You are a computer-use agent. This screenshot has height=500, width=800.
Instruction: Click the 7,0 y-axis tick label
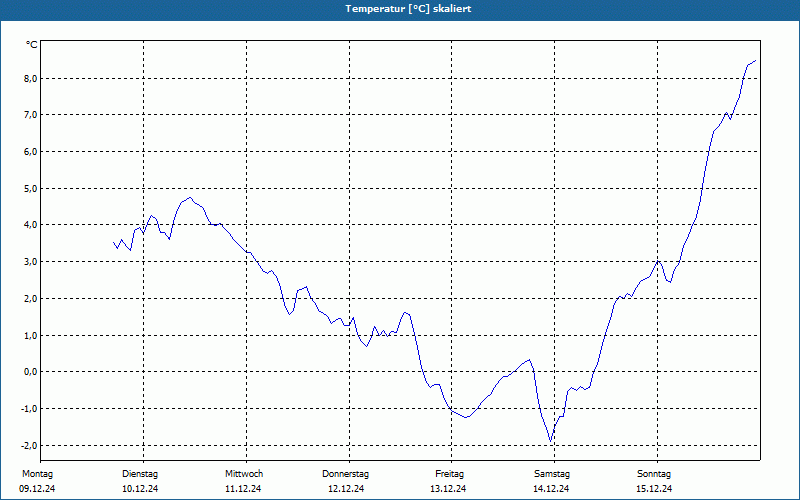coord(30,115)
